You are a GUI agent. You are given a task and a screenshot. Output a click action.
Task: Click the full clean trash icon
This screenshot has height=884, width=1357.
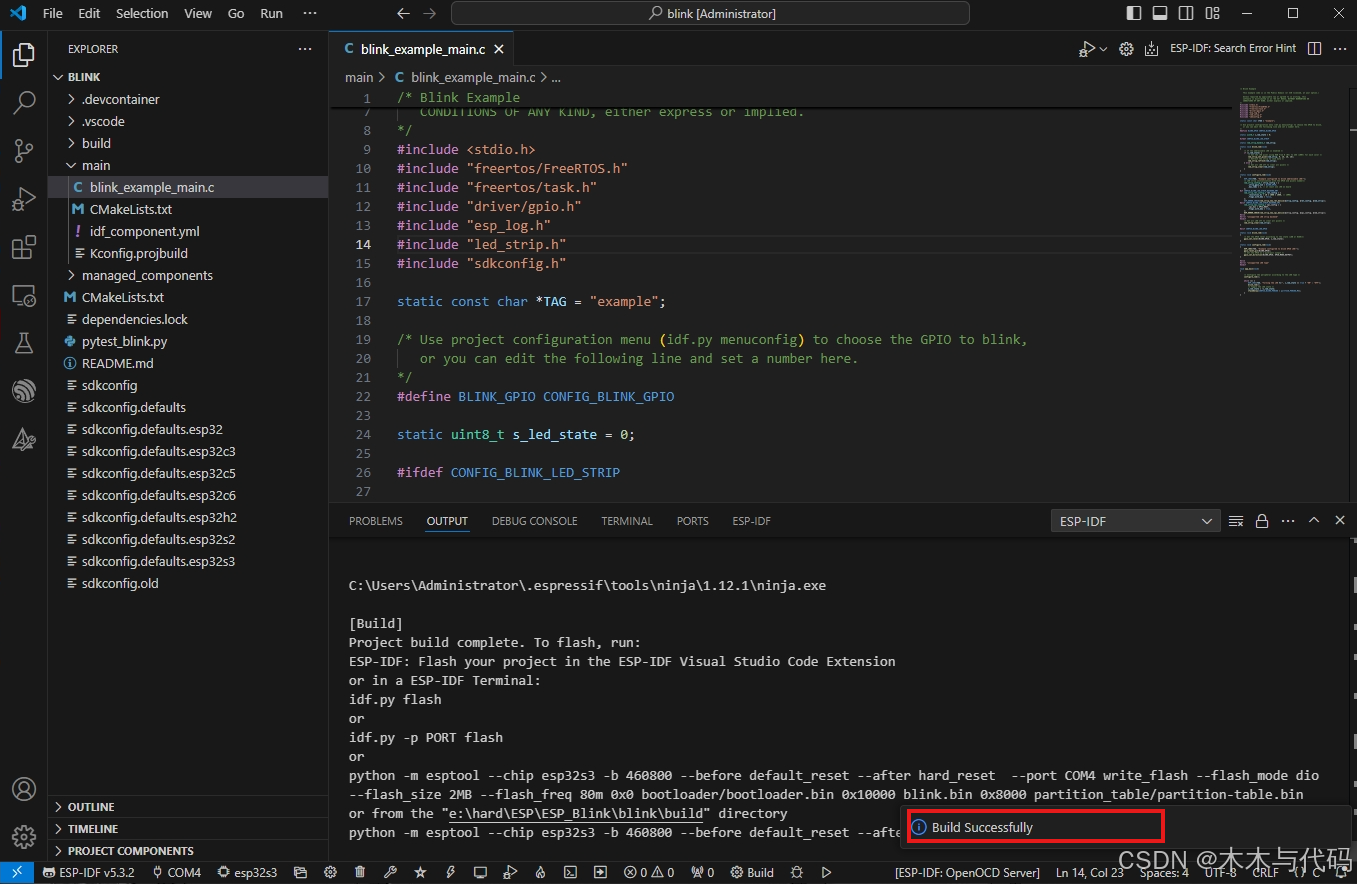point(359,872)
